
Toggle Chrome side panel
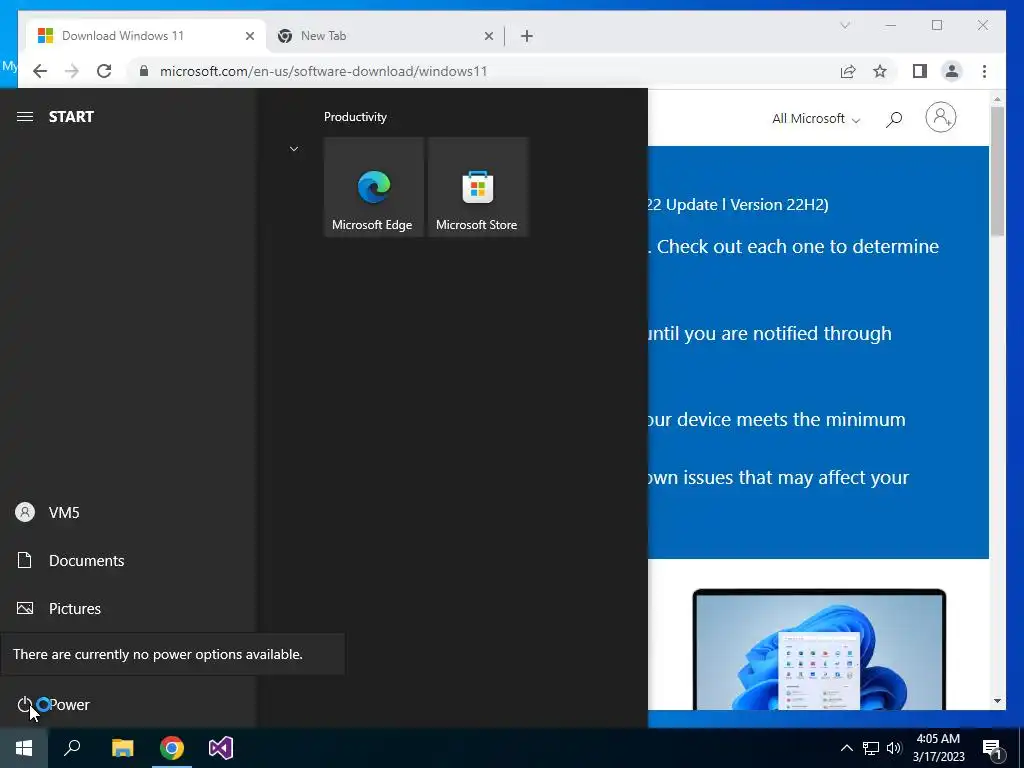click(x=920, y=71)
